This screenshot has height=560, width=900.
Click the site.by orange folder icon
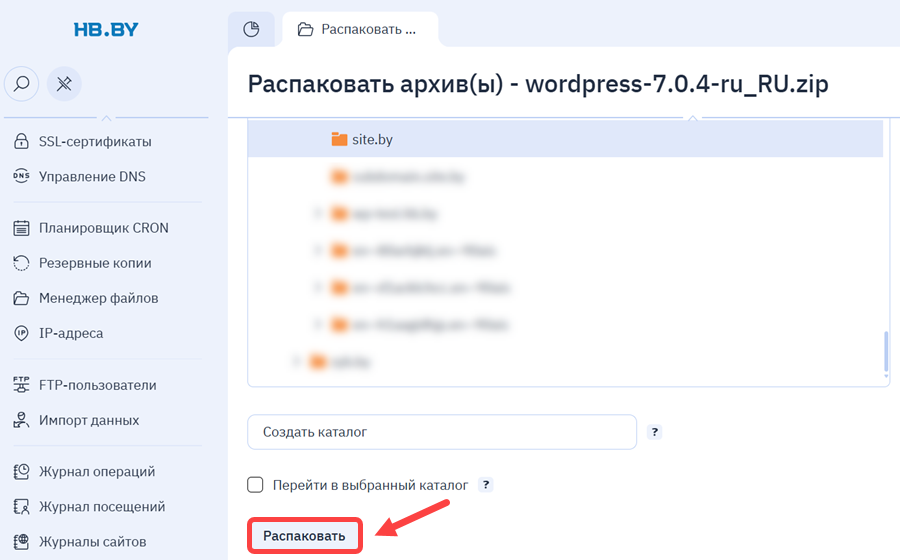tap(339, 139)
